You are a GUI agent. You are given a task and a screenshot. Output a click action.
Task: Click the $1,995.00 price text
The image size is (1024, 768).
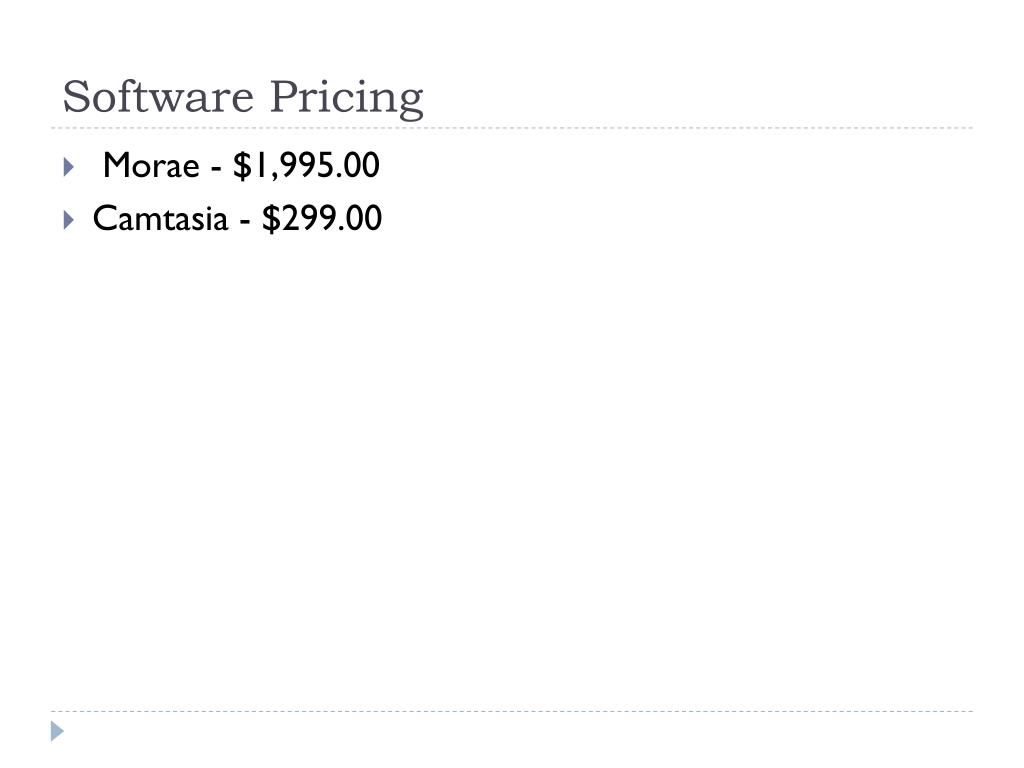click(306, 165)
